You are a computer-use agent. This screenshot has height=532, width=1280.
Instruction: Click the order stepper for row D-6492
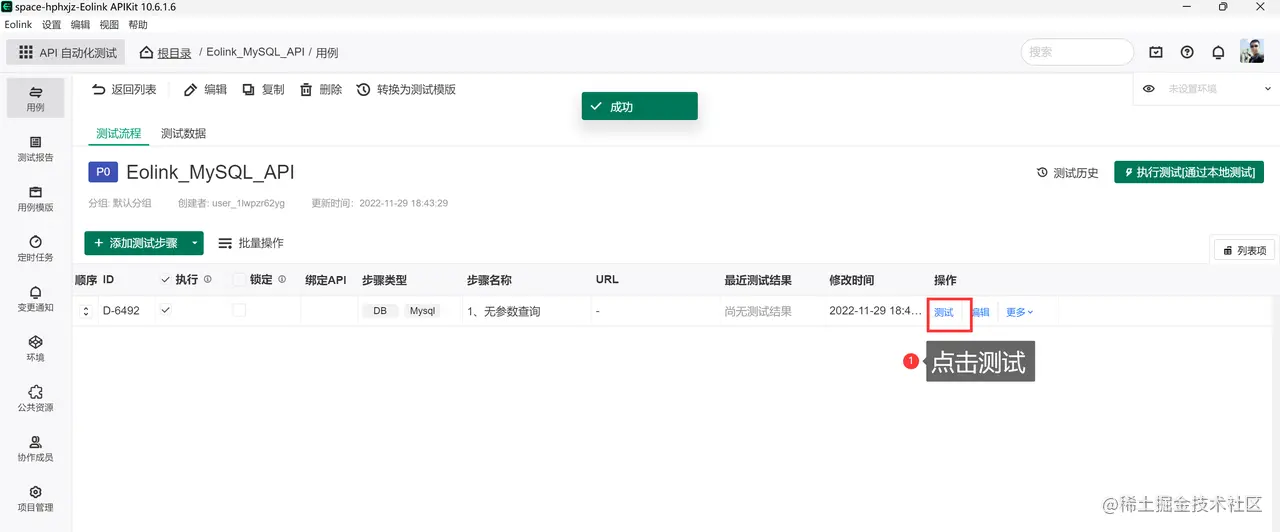tap(86, 311)
